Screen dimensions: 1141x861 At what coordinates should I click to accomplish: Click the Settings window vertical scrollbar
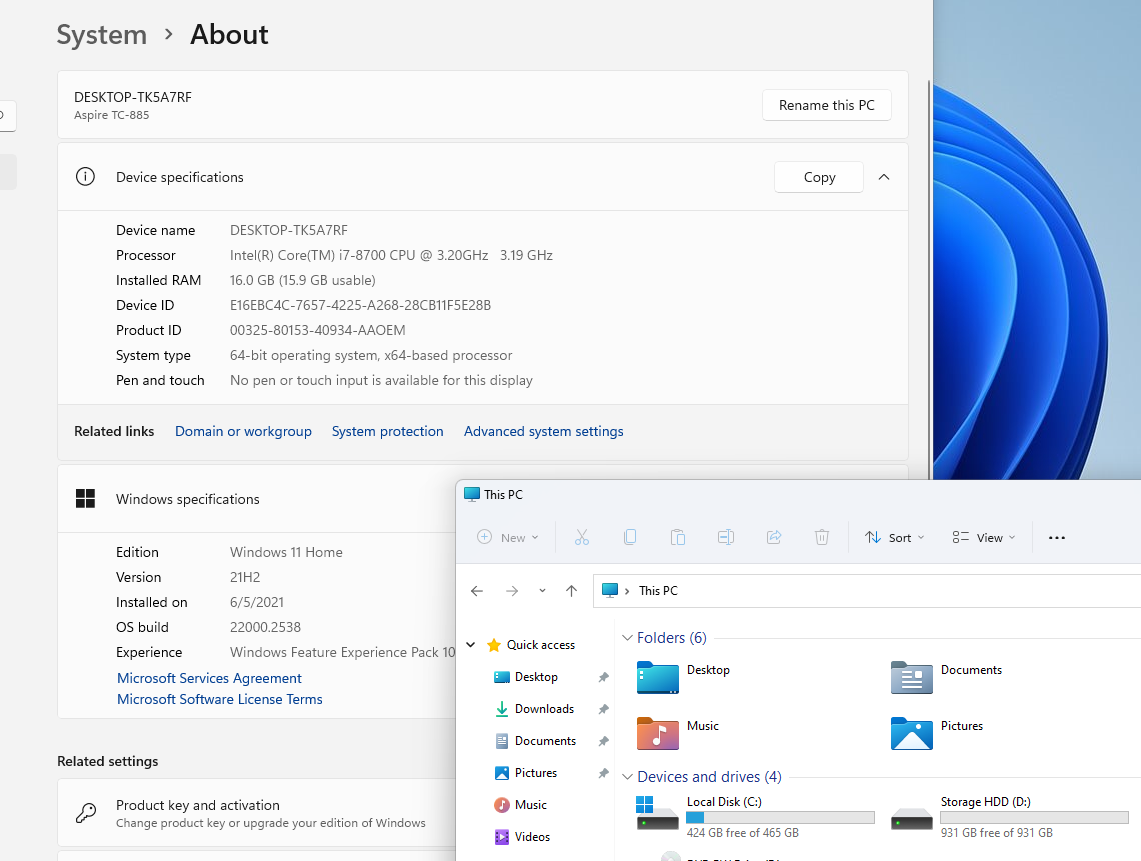pos(929,280)
